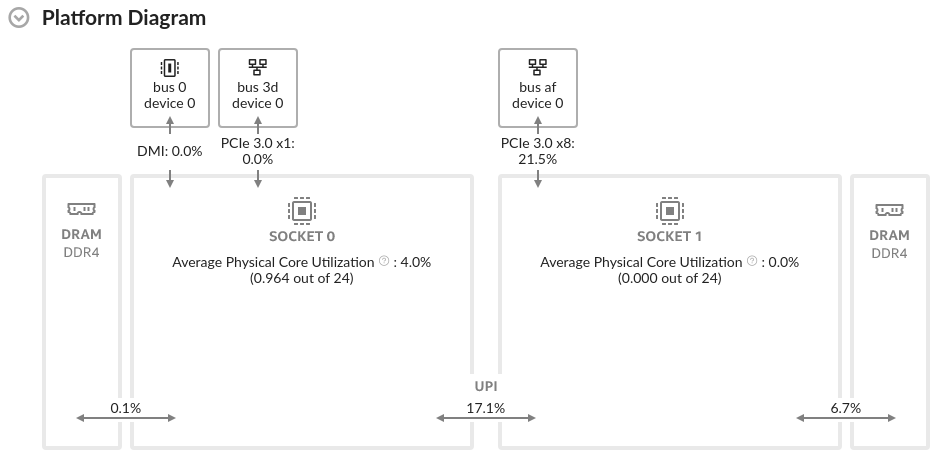This screenshot has height=462, width=943.
Task: Click the SOCKET 1 label
Action: point(670,237)
